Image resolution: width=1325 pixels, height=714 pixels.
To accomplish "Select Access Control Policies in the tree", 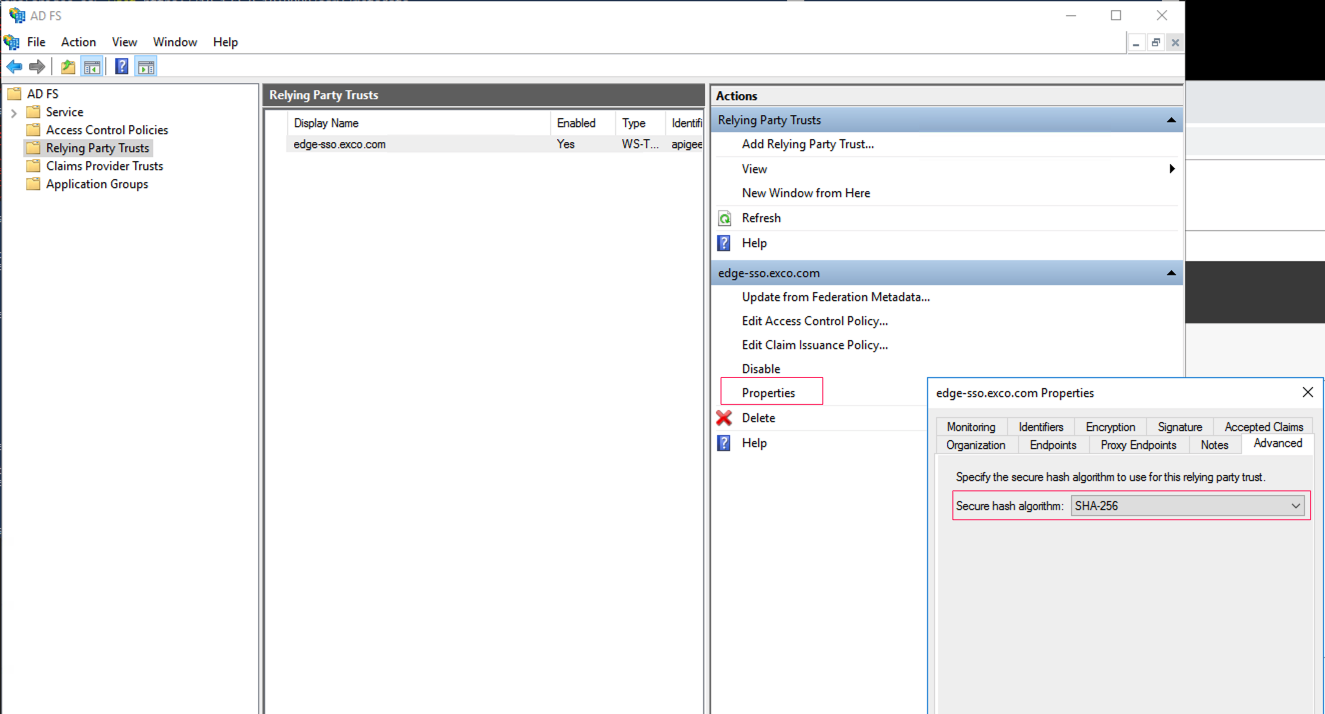I will 106,130.
